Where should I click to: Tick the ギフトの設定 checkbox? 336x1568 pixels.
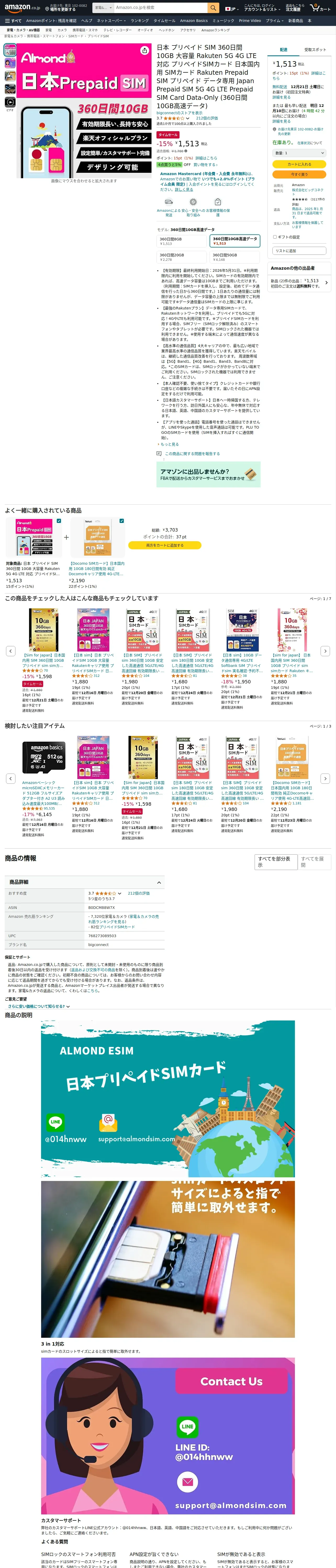275,237
